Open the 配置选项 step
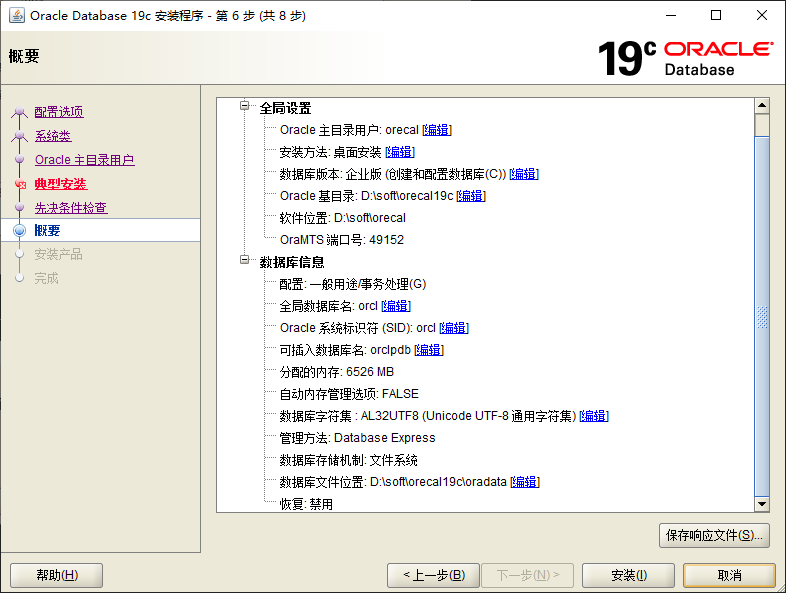786x593 pixels. [59, 112]
